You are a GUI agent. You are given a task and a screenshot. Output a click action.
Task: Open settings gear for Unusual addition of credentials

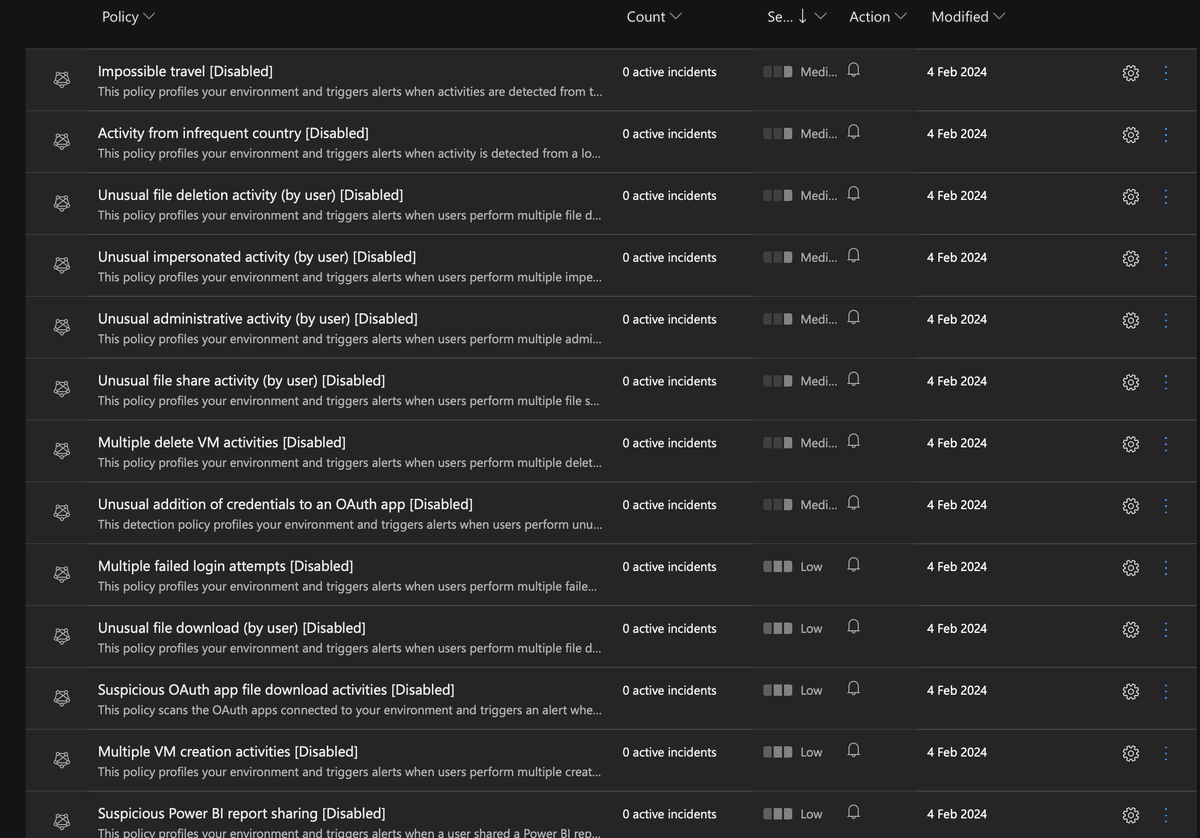[x=1131, y=506]
